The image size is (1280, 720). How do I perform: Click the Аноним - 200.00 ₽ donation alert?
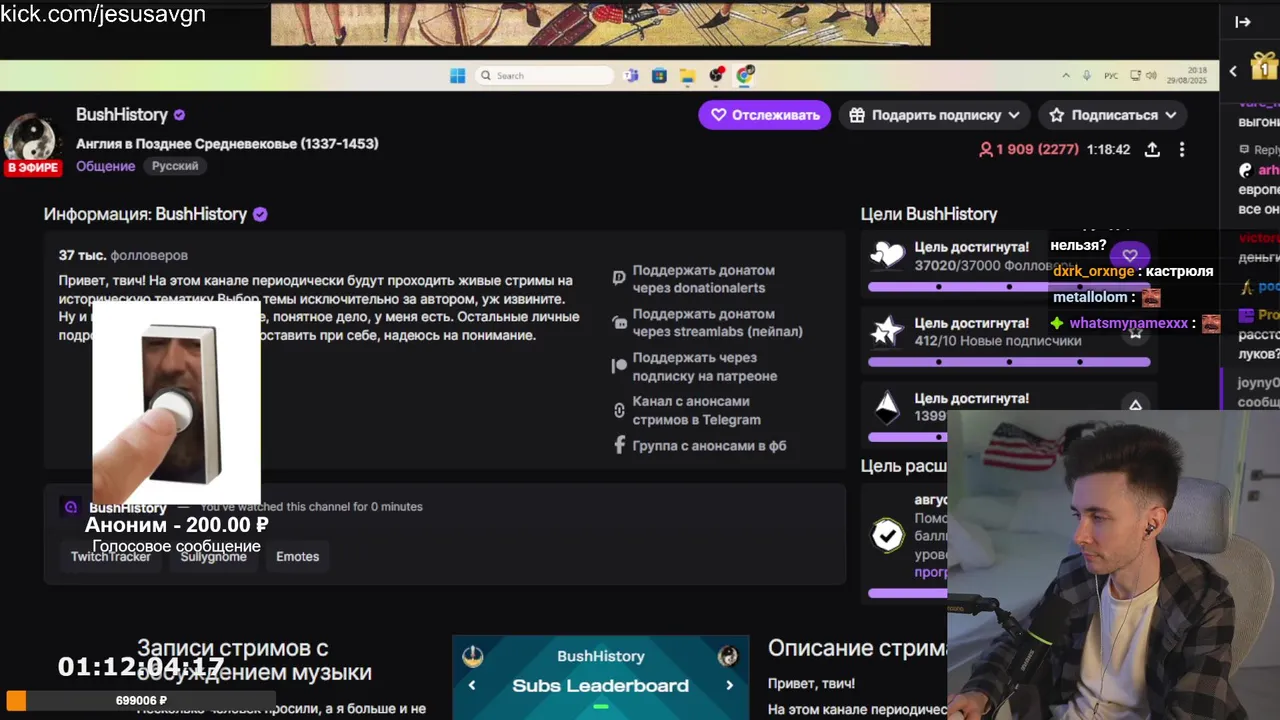176,524
